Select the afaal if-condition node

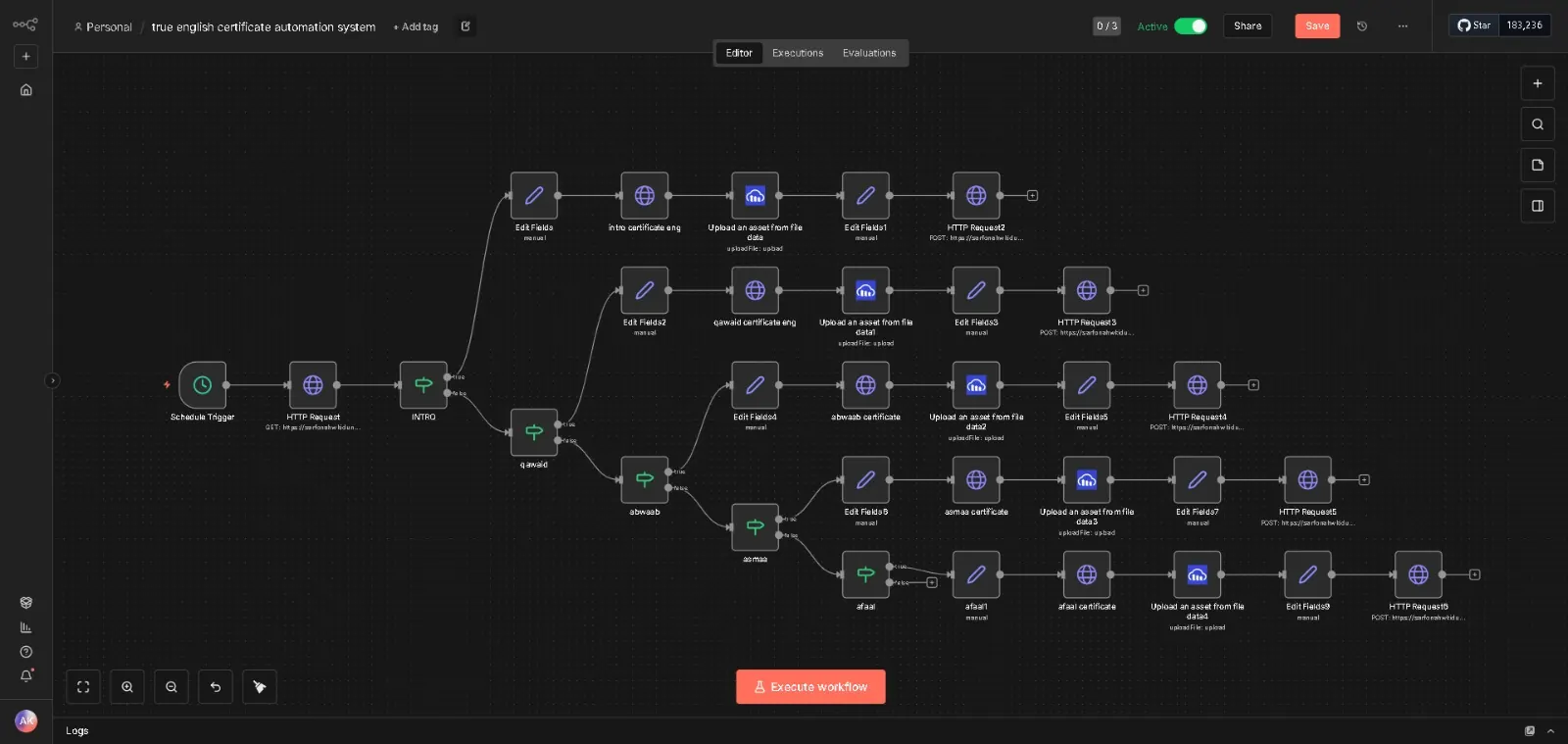pos(866,574)
